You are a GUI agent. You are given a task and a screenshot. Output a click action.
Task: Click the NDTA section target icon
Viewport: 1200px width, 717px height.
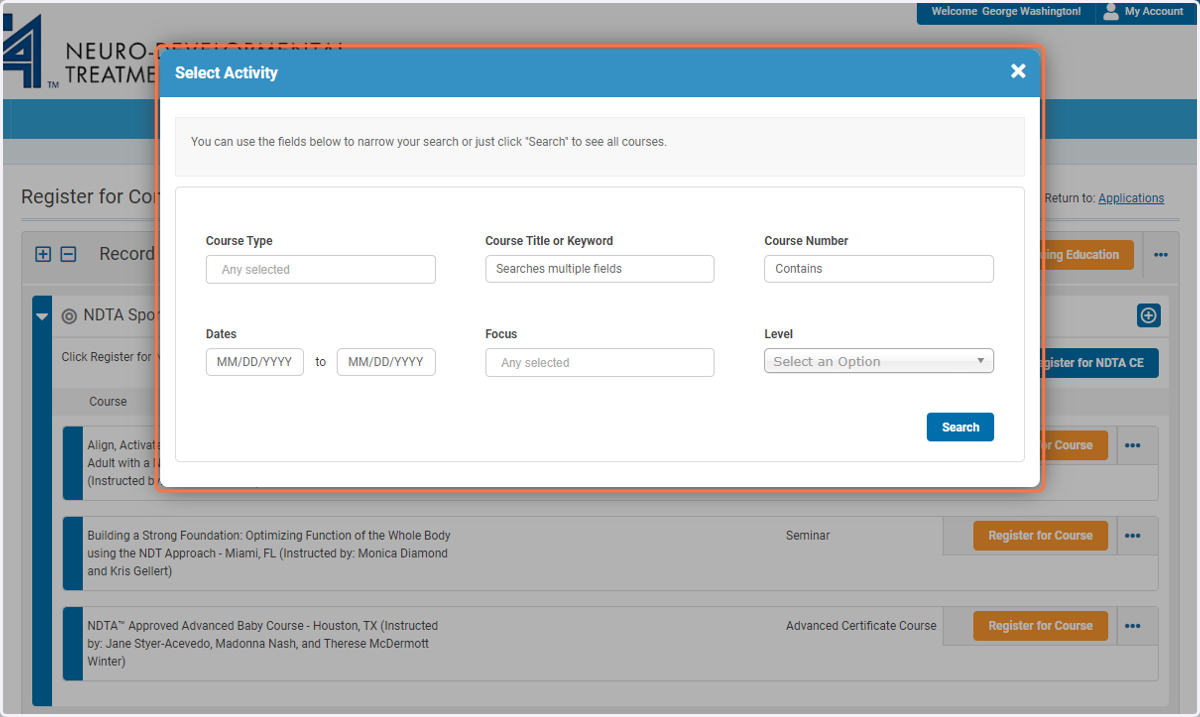click(x=69, y=316)
